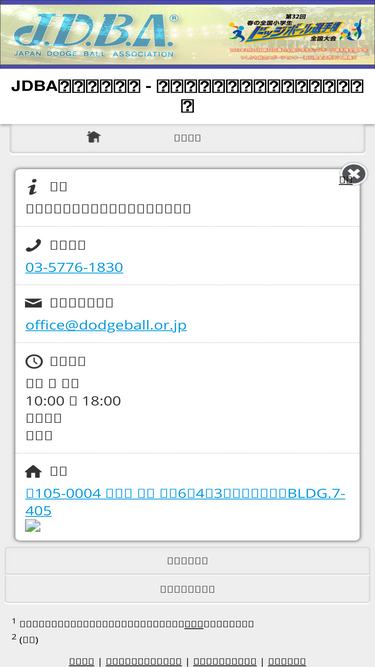This screenshot has height=667, width=375.
Task: Click the house address icon
Action: [x=34, y=471]
